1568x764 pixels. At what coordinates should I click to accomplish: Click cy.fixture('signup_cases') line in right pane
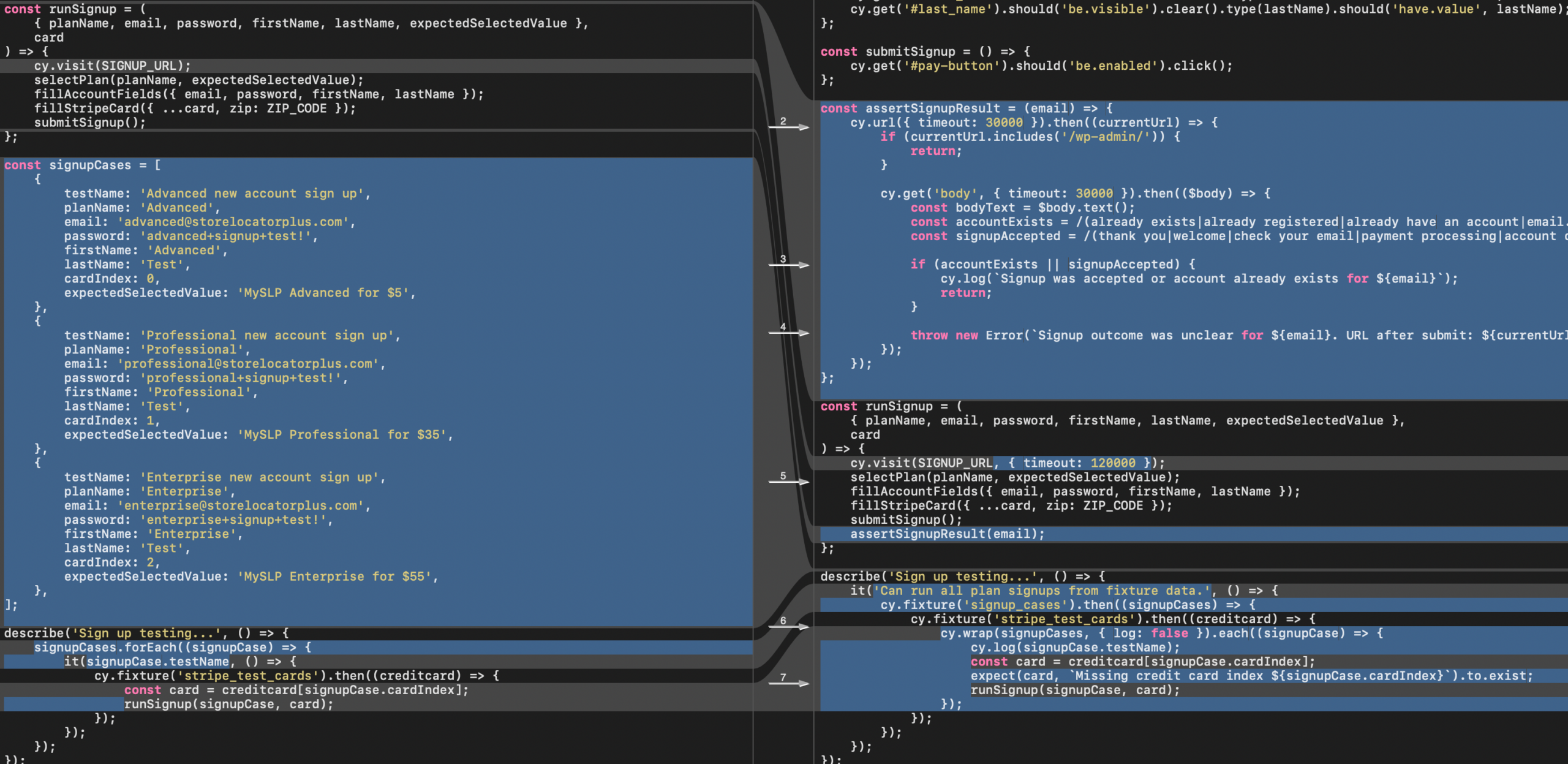click(1067, 605)
